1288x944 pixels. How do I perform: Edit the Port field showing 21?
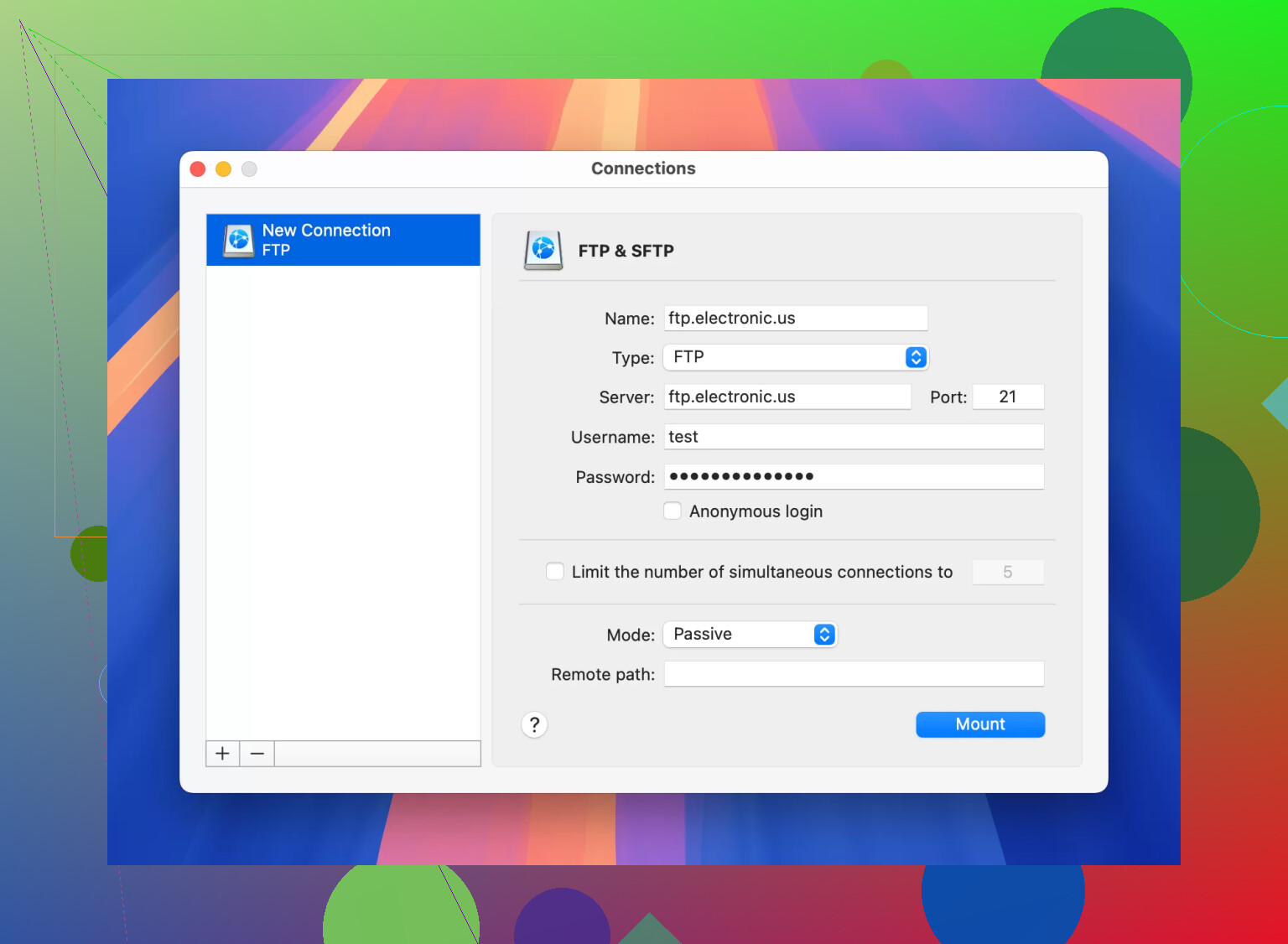pos(1008,397)
